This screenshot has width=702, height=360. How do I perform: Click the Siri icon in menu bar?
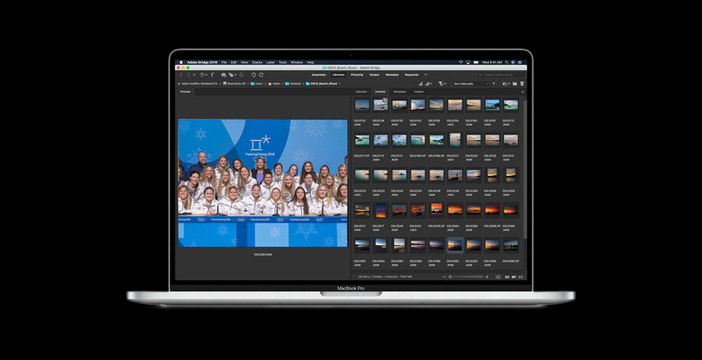pos(513,62)
